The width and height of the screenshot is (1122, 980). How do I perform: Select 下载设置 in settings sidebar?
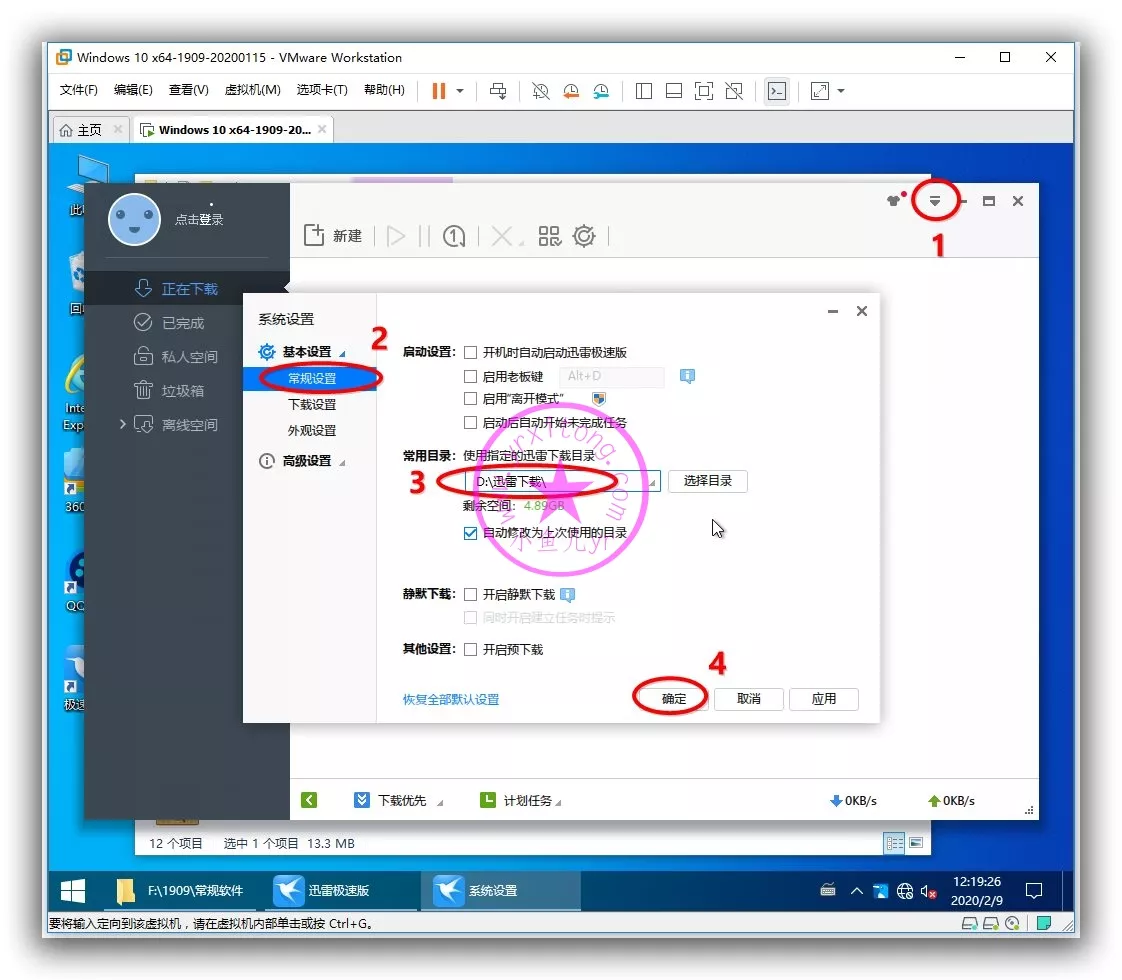point(312,405)
